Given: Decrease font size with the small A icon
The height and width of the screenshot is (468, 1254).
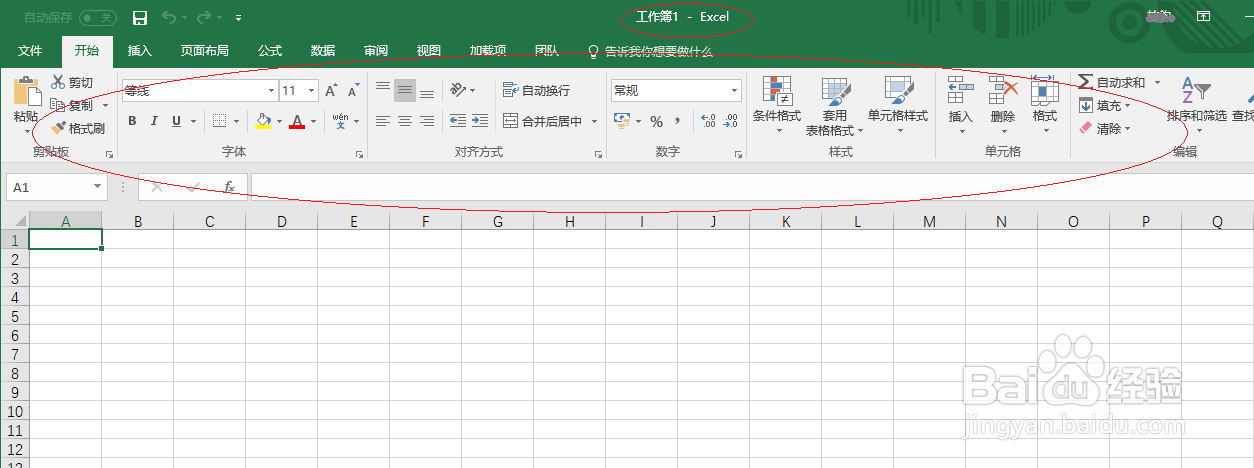Looking at the screenshot, I should click(x=353, y=91).
